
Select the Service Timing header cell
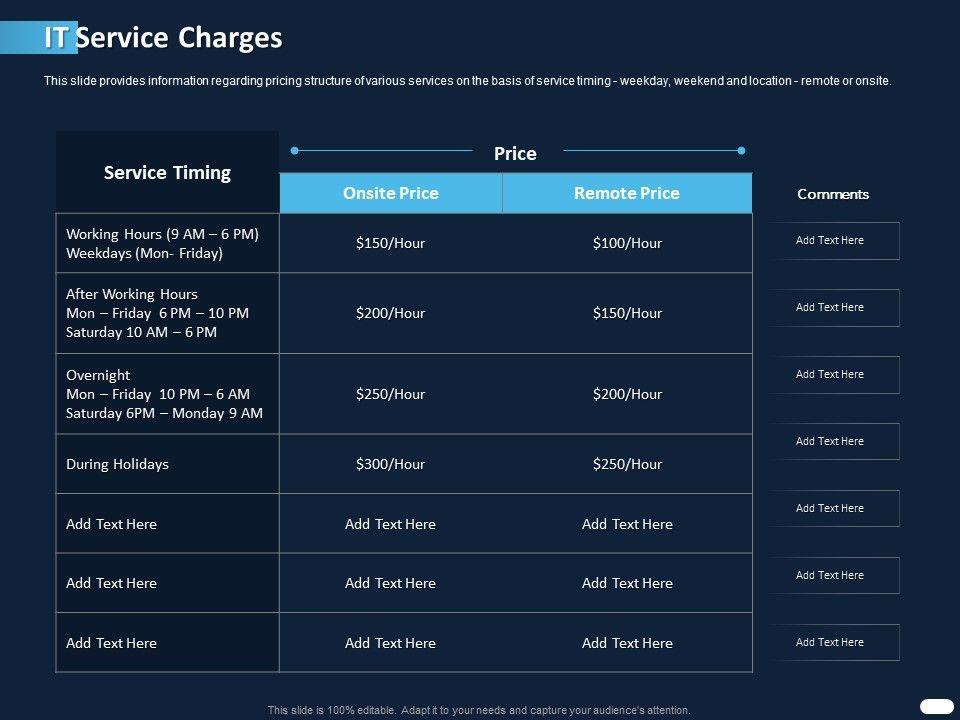click(167, 172)
